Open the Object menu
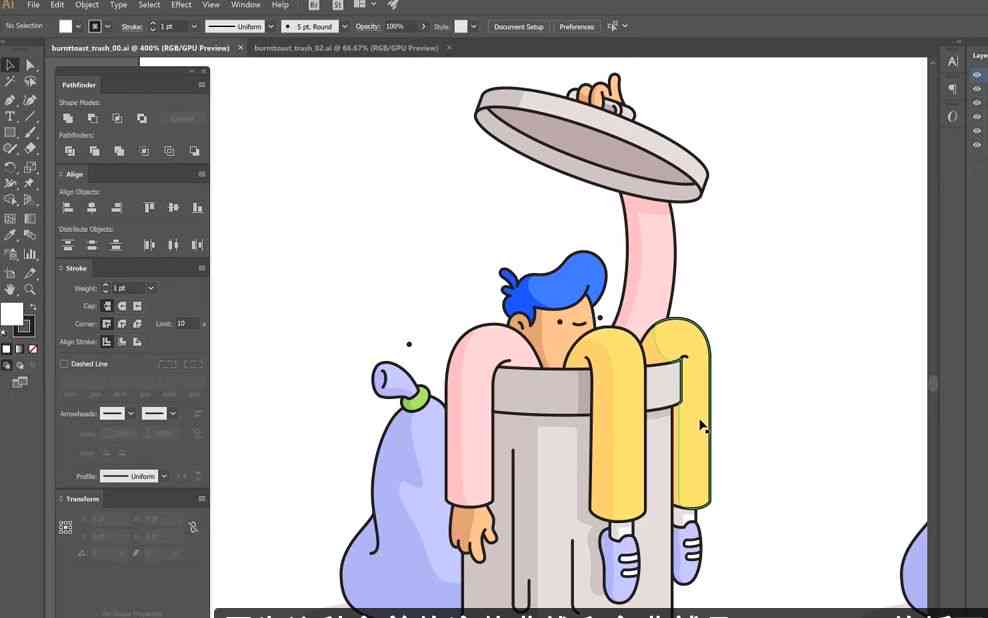Viewport: 988px width, 618px height. click(87, 4)
